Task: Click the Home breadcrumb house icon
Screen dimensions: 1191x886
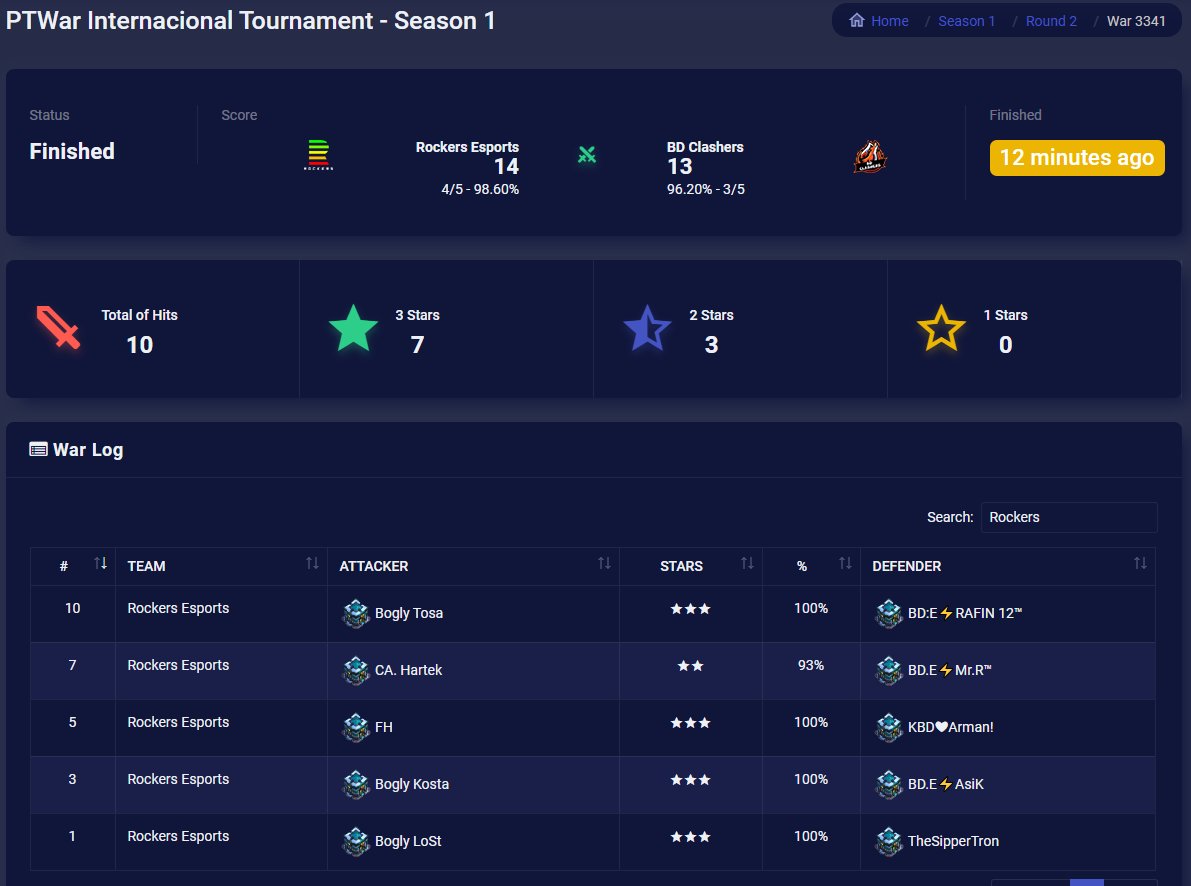Action: coord(857,21)
